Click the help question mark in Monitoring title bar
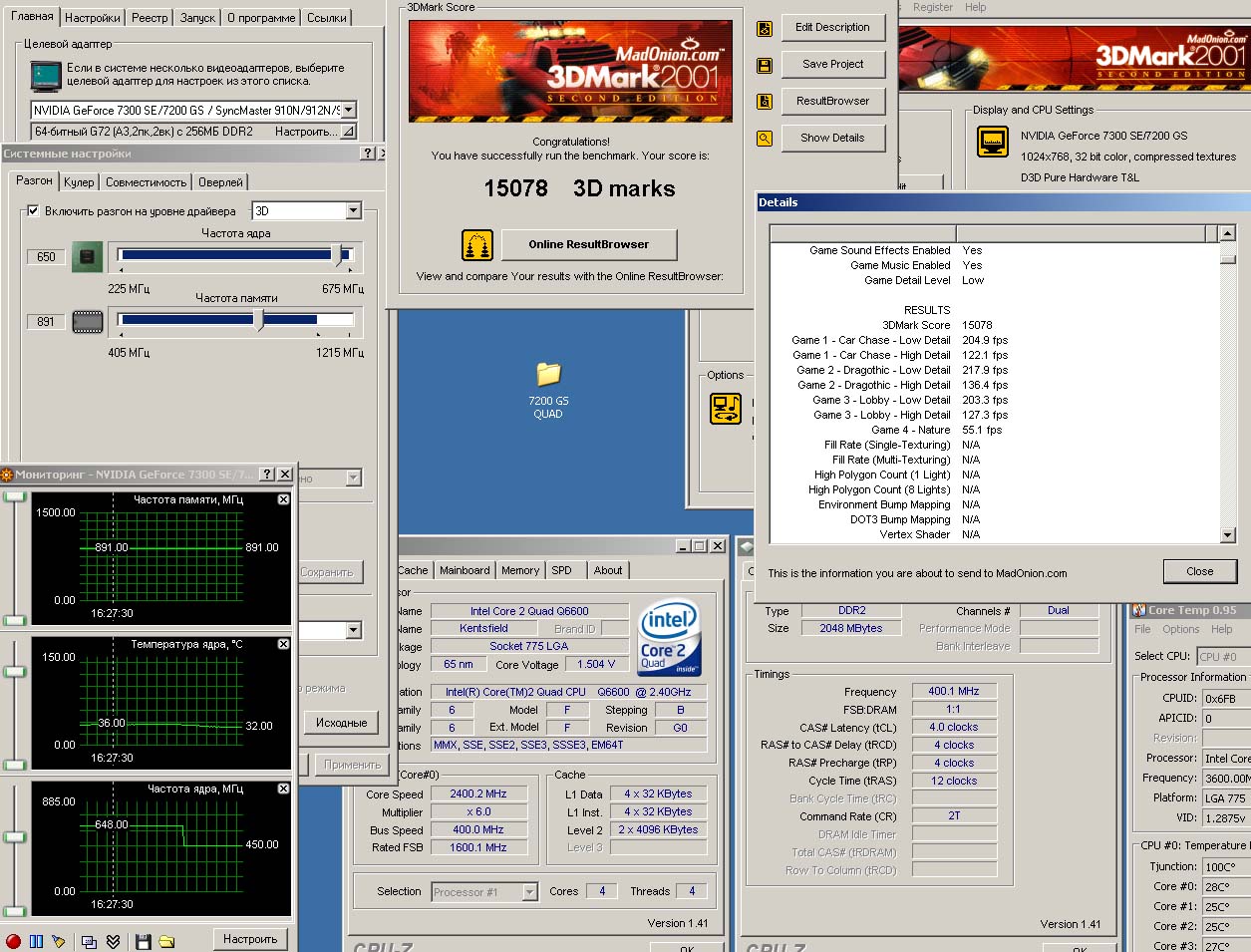This screenshot has width=1251, height=952. (266, 475)
